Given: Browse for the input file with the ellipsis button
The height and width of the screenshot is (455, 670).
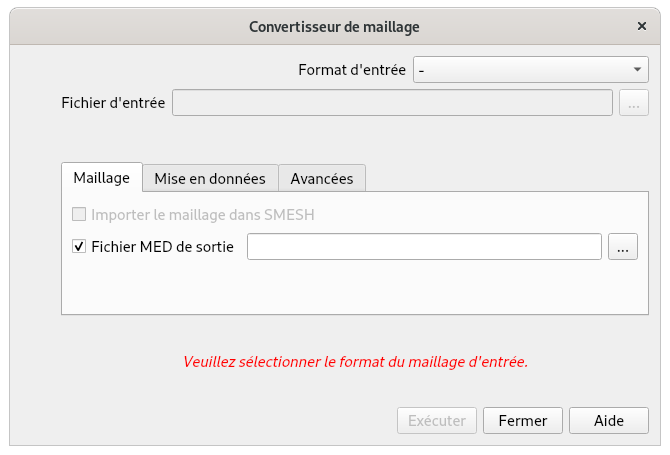Looking at the screenshot, I should pos(633,102).
